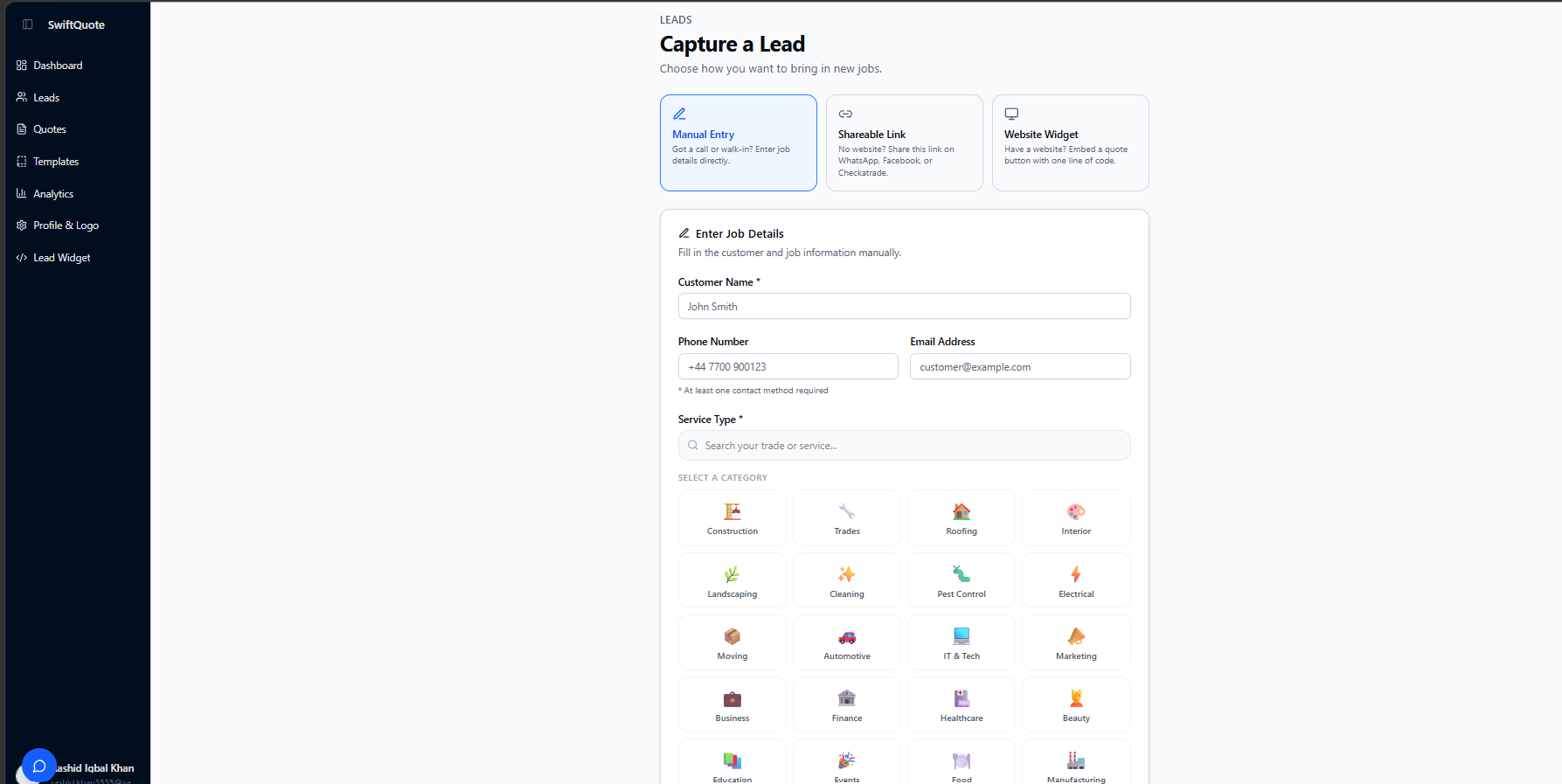
Task: Choose the Interior category
Action: click(x=1076, y=518)
